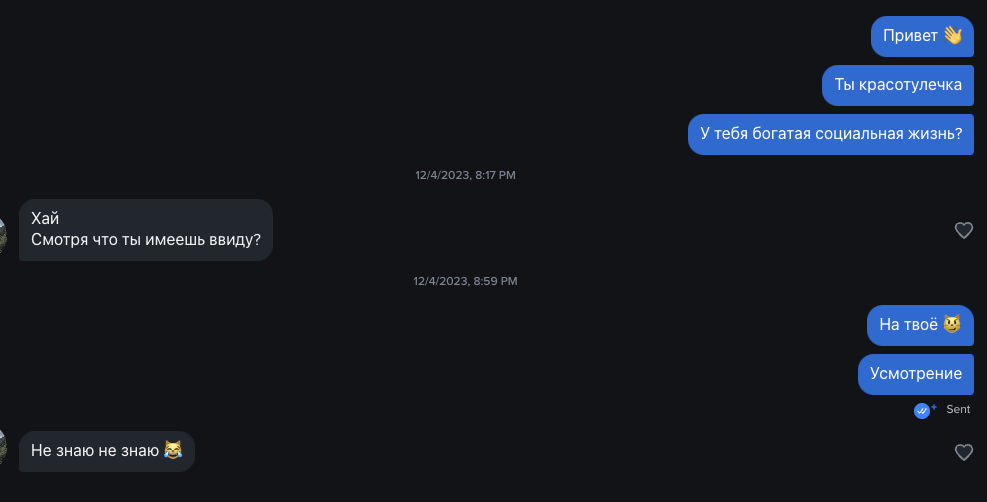Click "У тебя богатая социальная жизнь?" message
Screen dimensions: 987x502
click(830, 134)
